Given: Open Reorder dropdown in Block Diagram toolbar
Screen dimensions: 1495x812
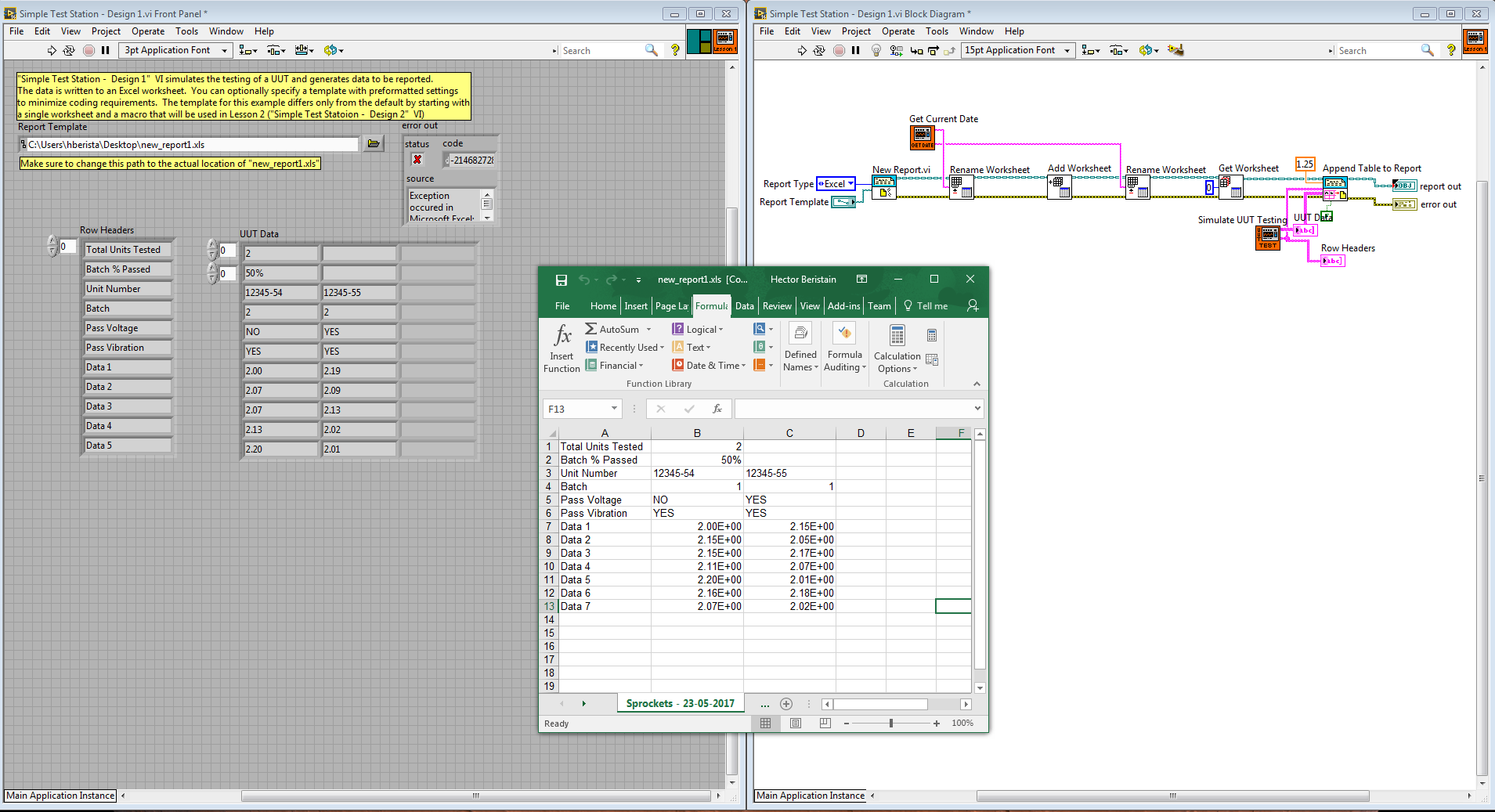Looking at the screenshot, I should click(x=1148, y=50).
